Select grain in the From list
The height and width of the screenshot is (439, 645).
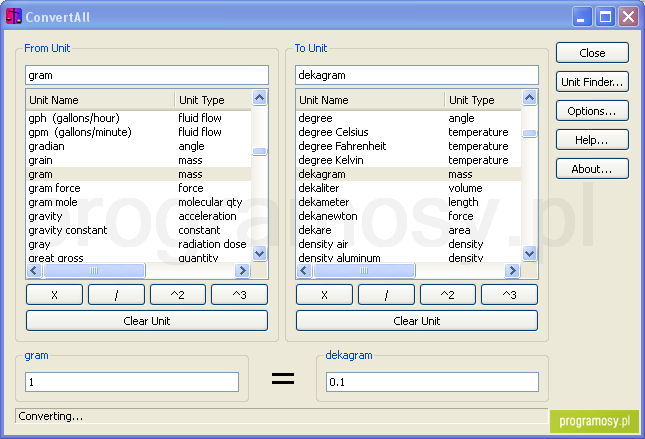click(139, 160)
